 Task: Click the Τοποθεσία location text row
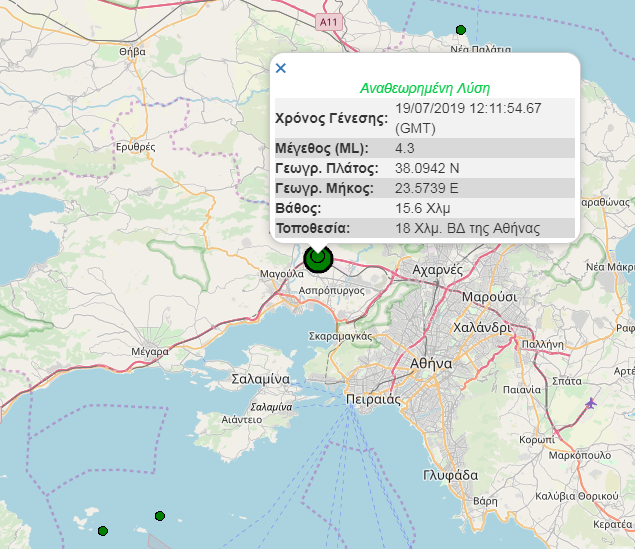[425, 228]
